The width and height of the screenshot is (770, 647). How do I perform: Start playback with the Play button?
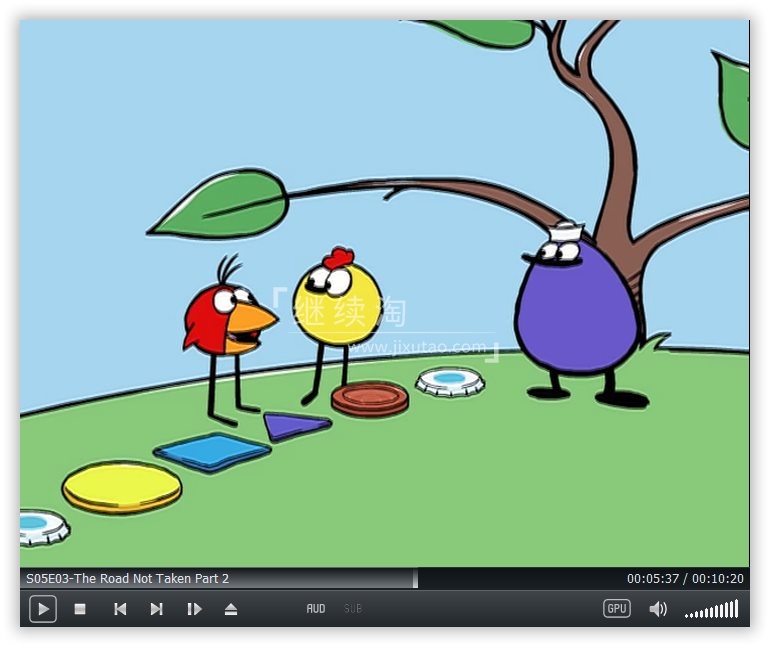coord(43,609)
